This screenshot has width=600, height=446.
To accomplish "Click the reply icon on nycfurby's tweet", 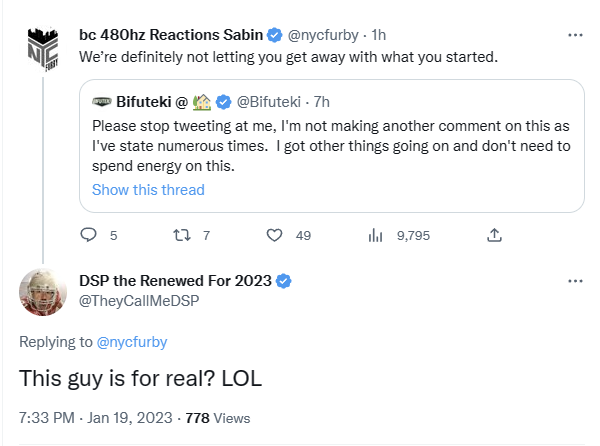I will point(88,235).
